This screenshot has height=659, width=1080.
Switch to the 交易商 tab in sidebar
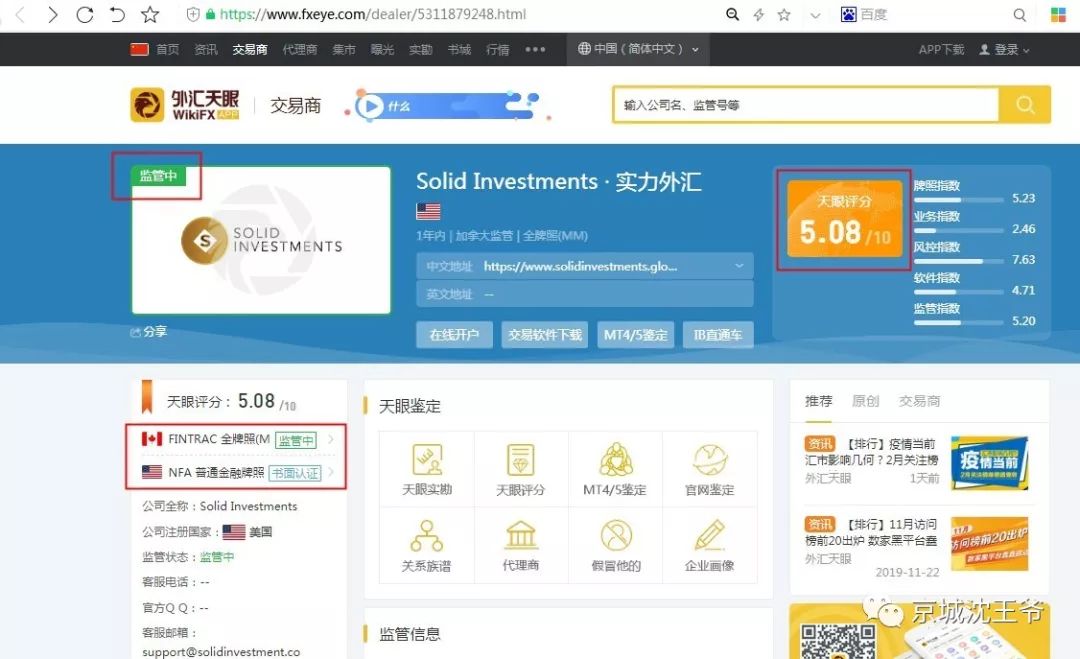point(919,401)
